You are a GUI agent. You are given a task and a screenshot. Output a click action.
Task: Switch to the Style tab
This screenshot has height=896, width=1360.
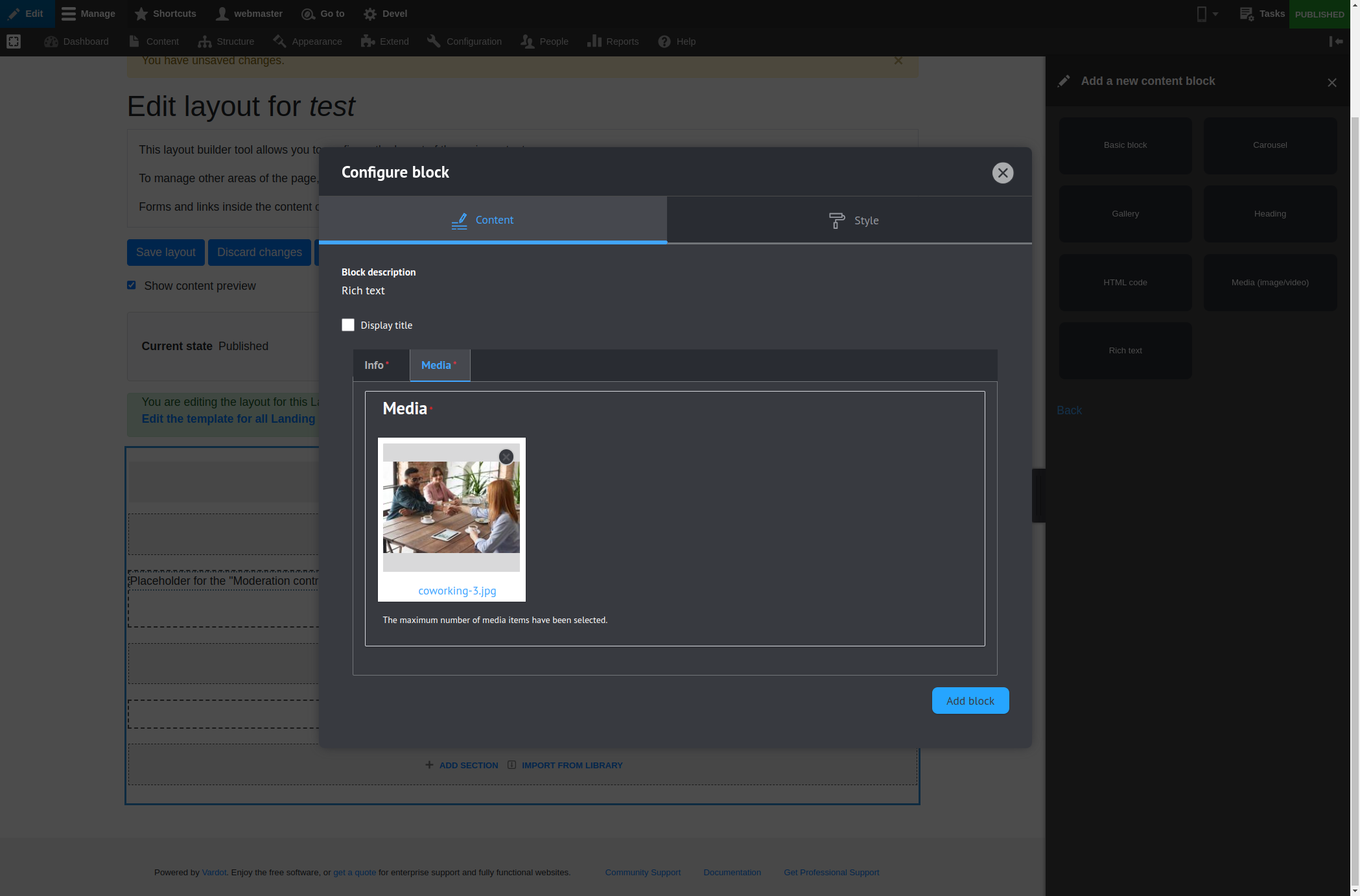[852, 220]
